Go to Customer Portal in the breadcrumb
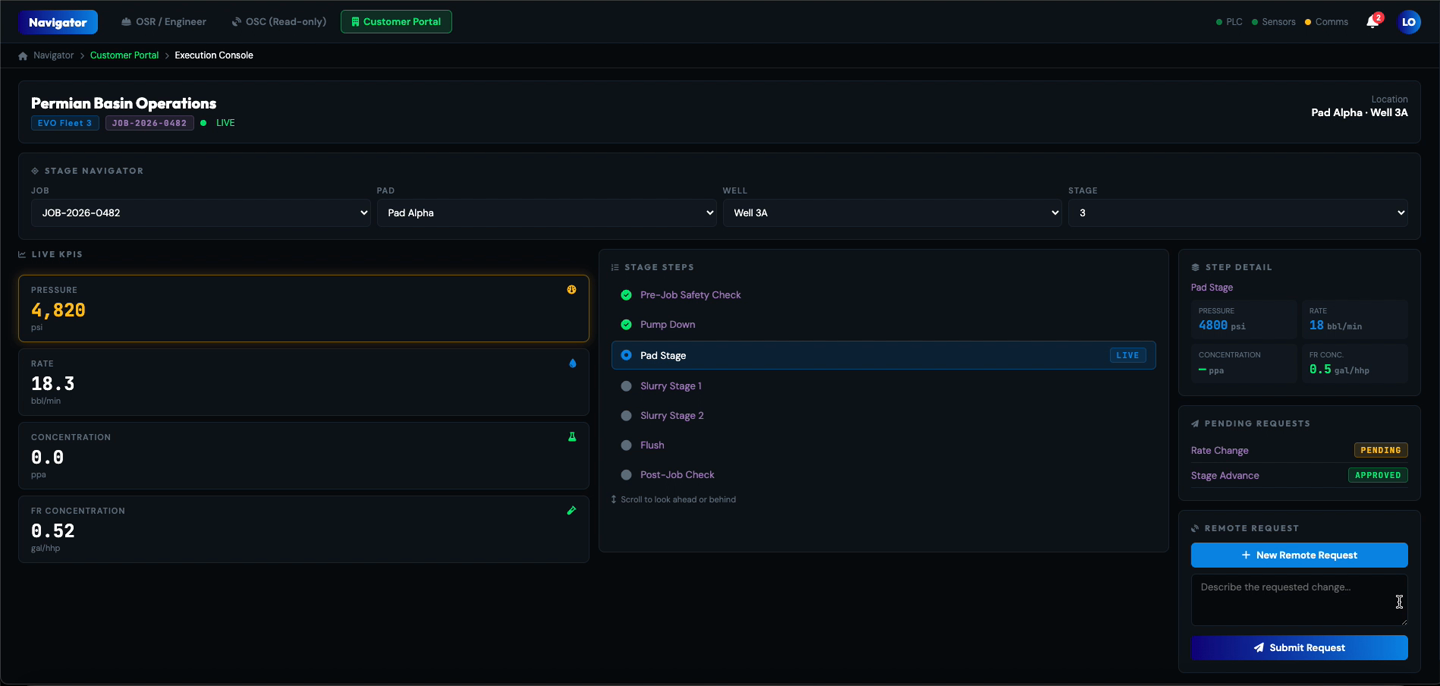The image size is (1440, 686). [x=124, y=56]
